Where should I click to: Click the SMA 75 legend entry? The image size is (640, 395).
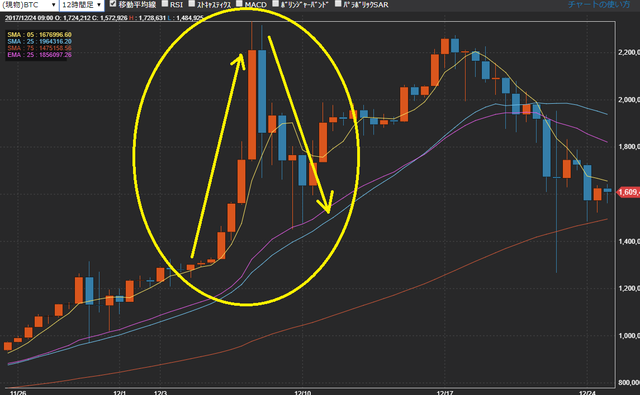(39, 48)
